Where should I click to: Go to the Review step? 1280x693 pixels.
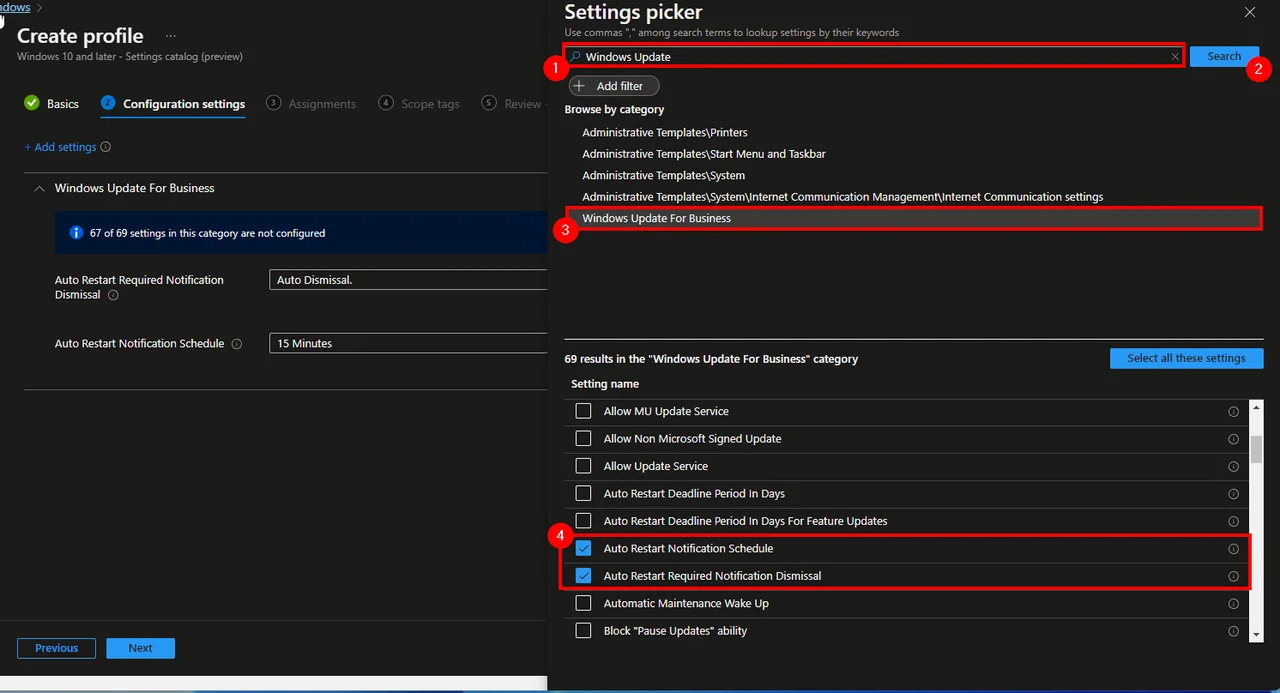pyautogui.click(x=512, y=104)
